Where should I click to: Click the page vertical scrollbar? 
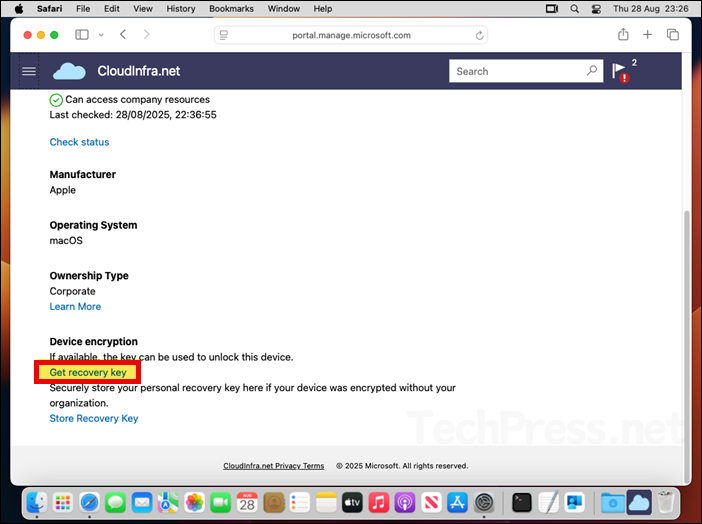tap(687, 346)
